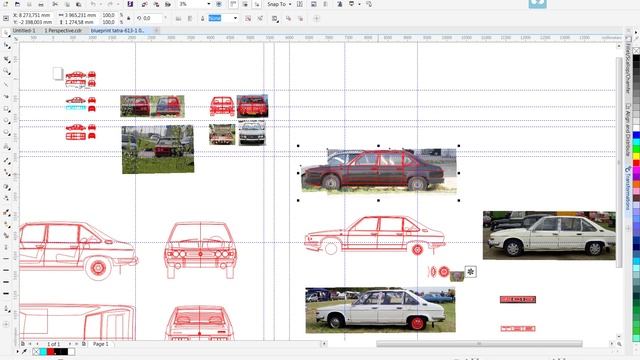Click the vertical scrollbar thumb

[x=619, y=161]
